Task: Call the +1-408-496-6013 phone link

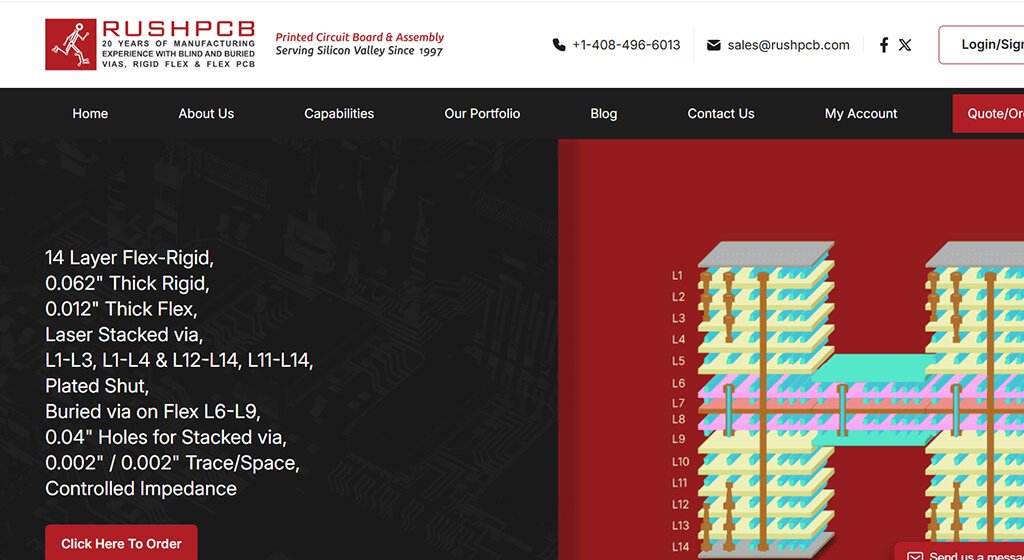Action: 626,45
